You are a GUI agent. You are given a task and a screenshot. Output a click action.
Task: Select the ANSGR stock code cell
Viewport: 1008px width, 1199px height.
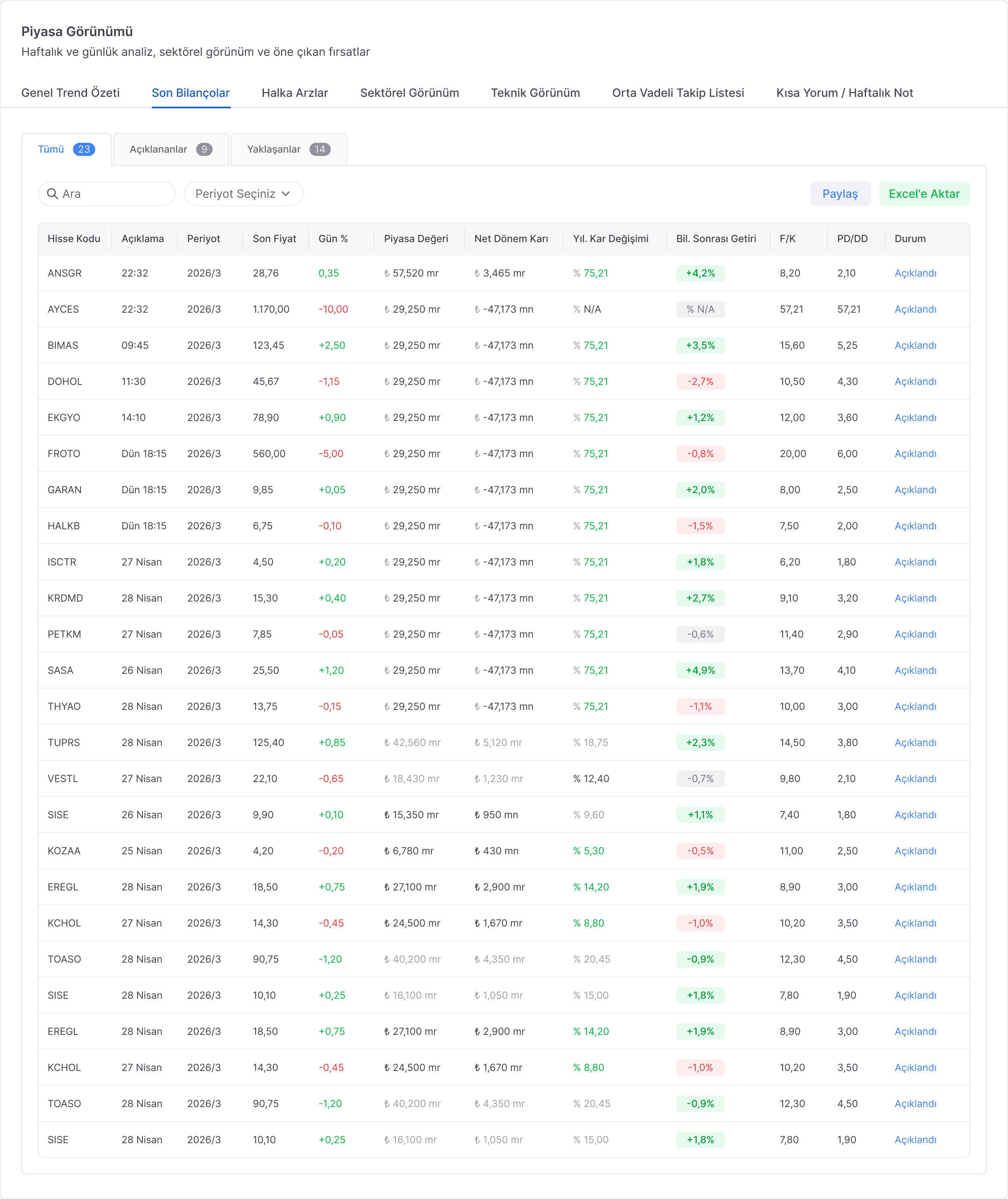coord(64,273)
